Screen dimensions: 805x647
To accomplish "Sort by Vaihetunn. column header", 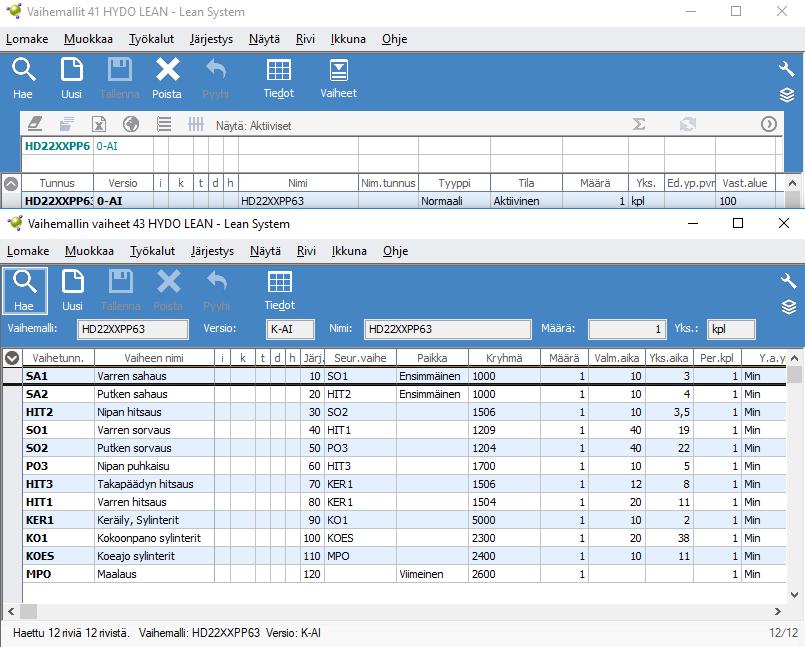I will tap(58, 358).
